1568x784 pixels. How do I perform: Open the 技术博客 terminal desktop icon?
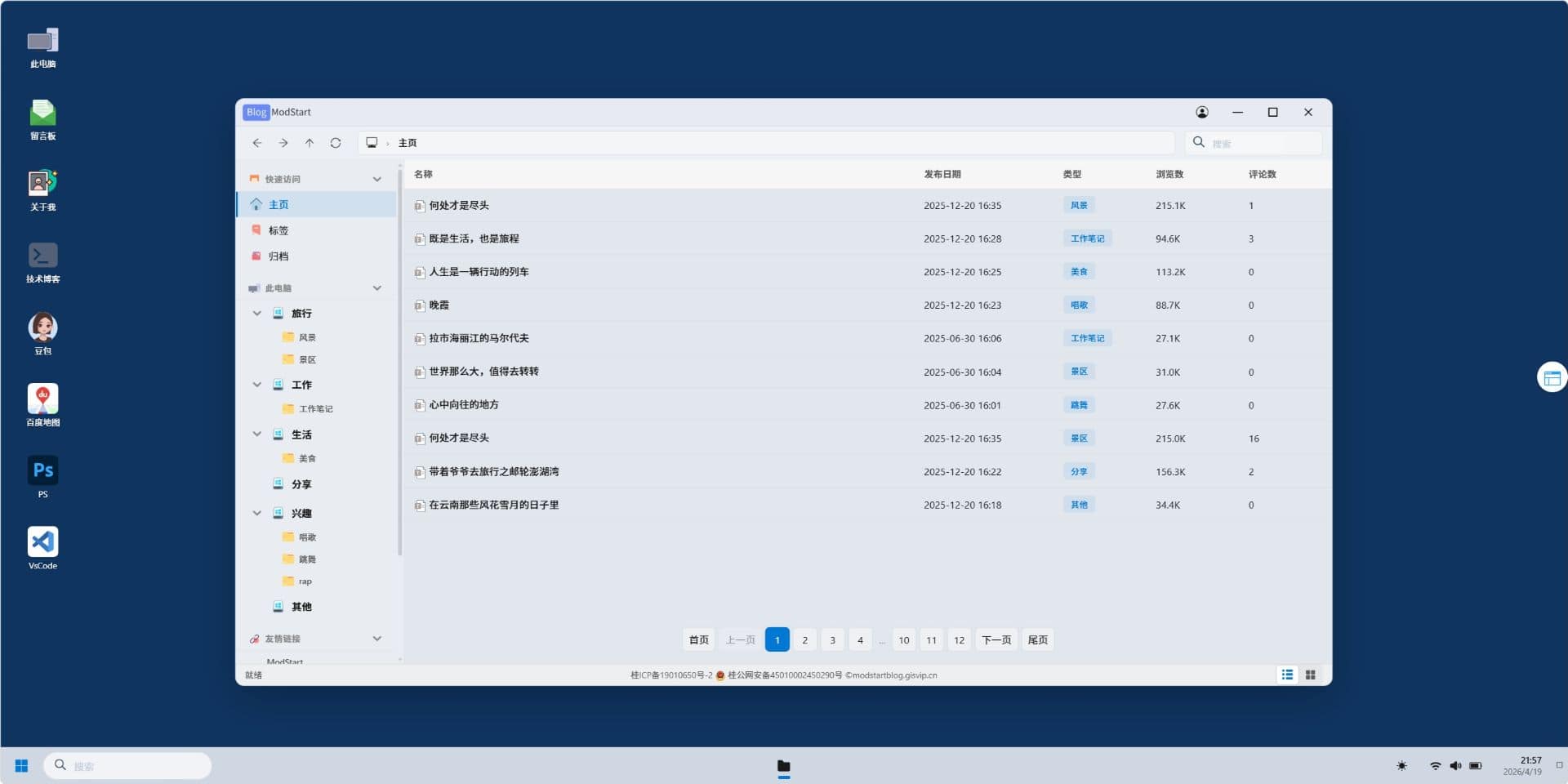pyautogui.click(x=42, y=262)
